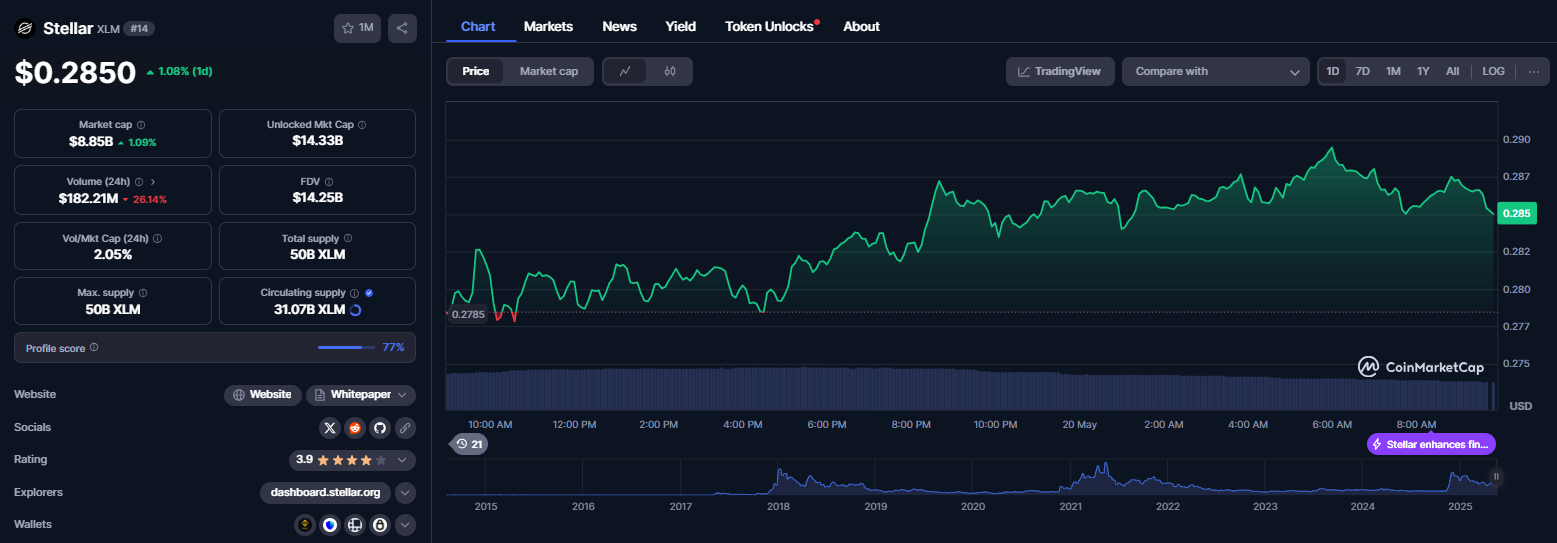
Task: Open TradingView chart button
Action: [x=1060, y=71]
